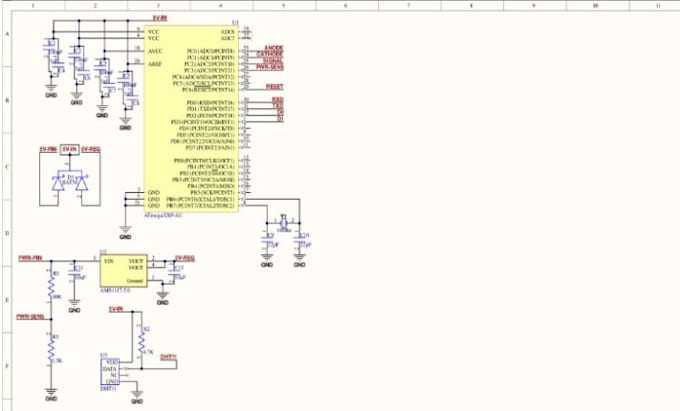Click the ADC7 pin label
Image resolution: width=680 pixels, height=411 pixels.
(x=228, y=38)
